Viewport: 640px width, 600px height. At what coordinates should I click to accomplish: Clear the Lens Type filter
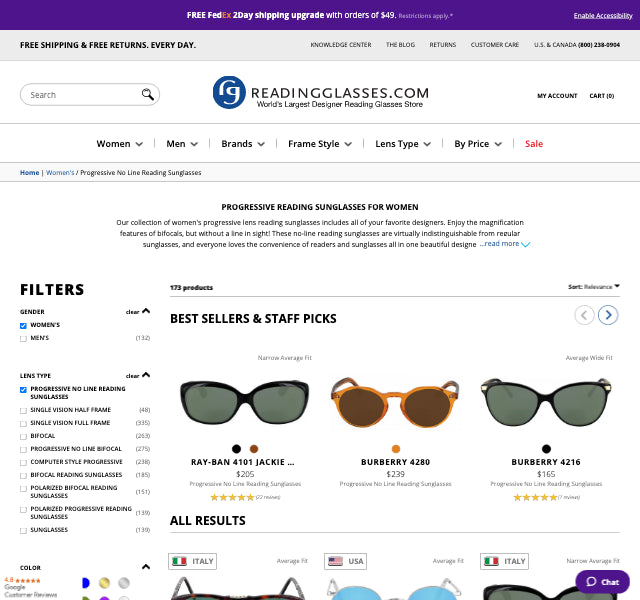[x=132, y=376]
